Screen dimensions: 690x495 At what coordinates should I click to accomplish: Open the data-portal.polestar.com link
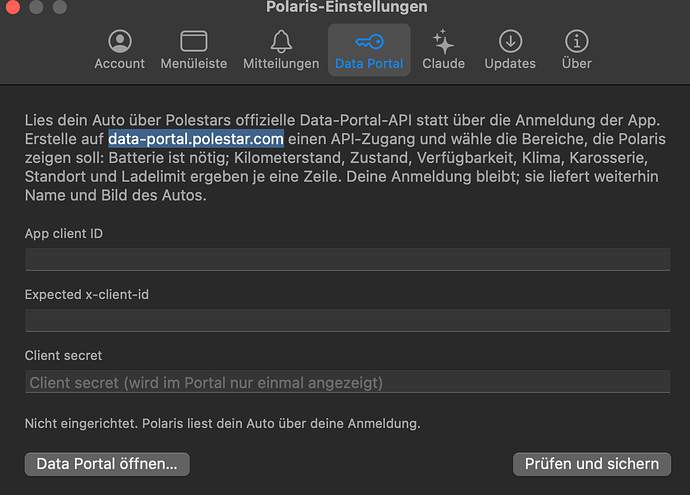click(196, 139)
